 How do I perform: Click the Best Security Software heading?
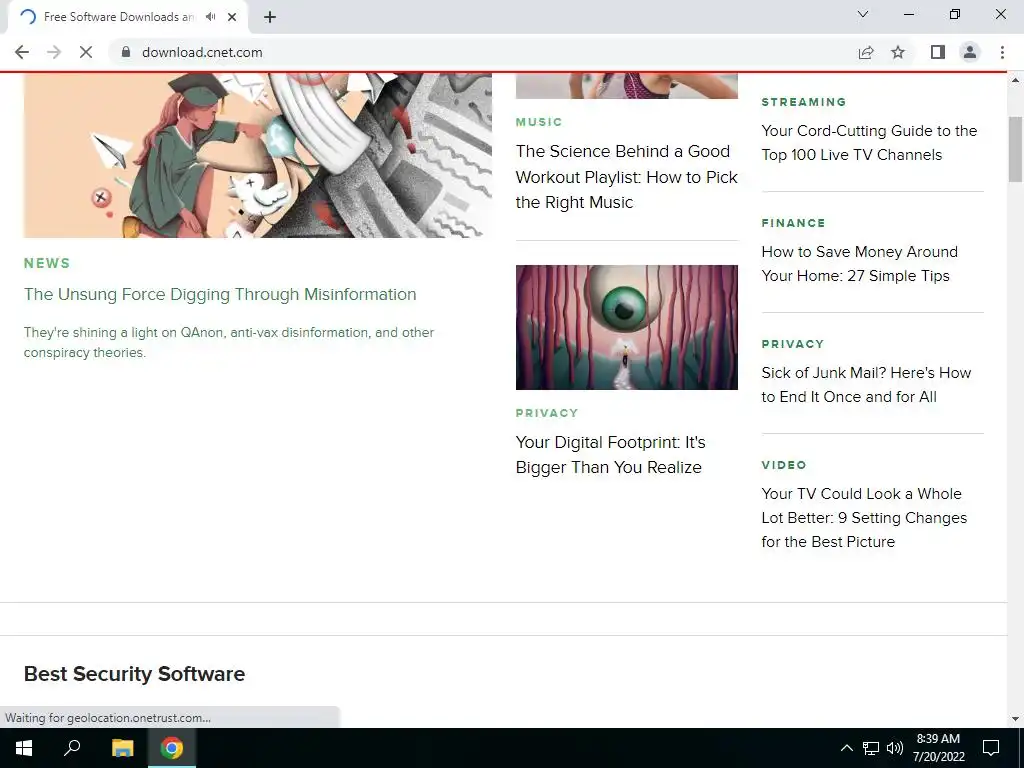click(x=135, y=674)
